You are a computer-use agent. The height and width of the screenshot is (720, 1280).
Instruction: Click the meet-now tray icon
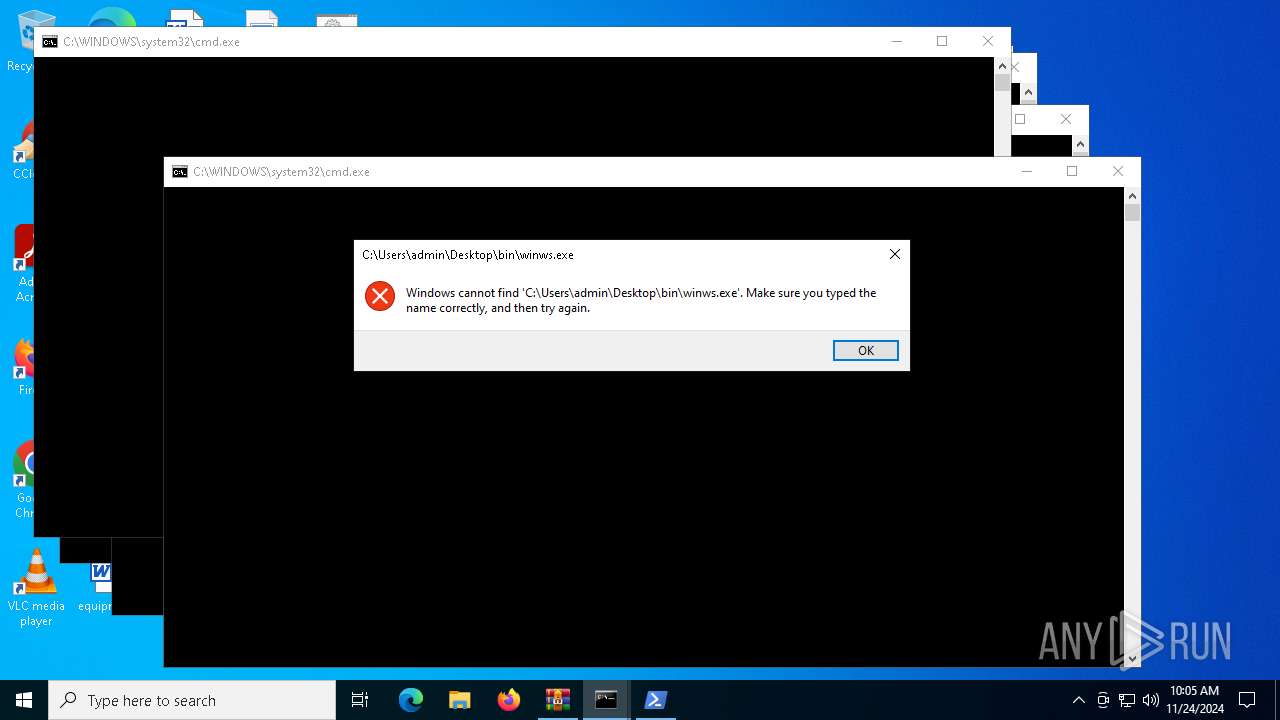(x=1103, y=700)
